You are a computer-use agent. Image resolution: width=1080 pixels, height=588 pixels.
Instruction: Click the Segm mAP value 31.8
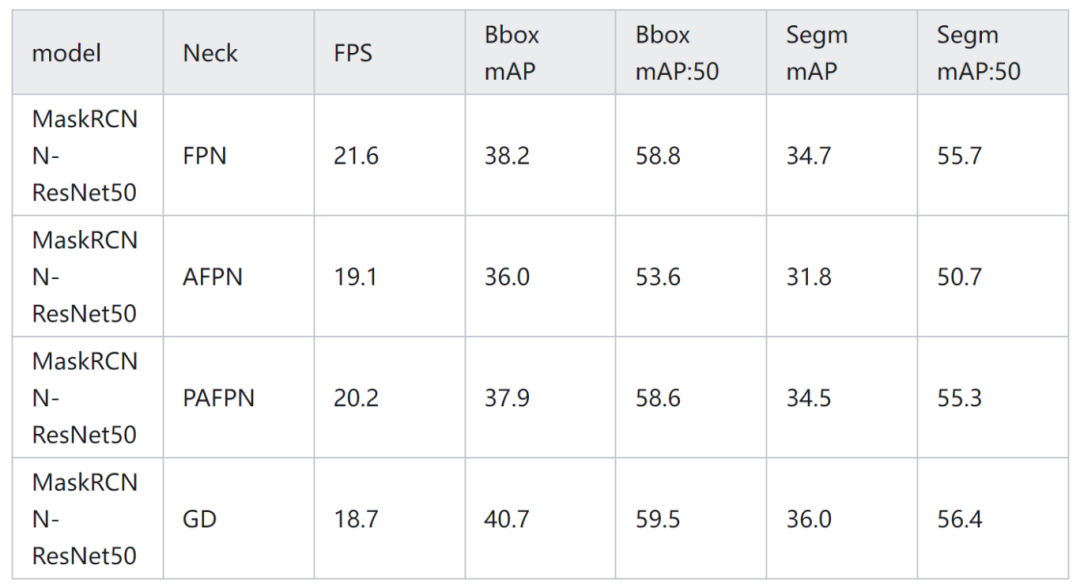809,277
